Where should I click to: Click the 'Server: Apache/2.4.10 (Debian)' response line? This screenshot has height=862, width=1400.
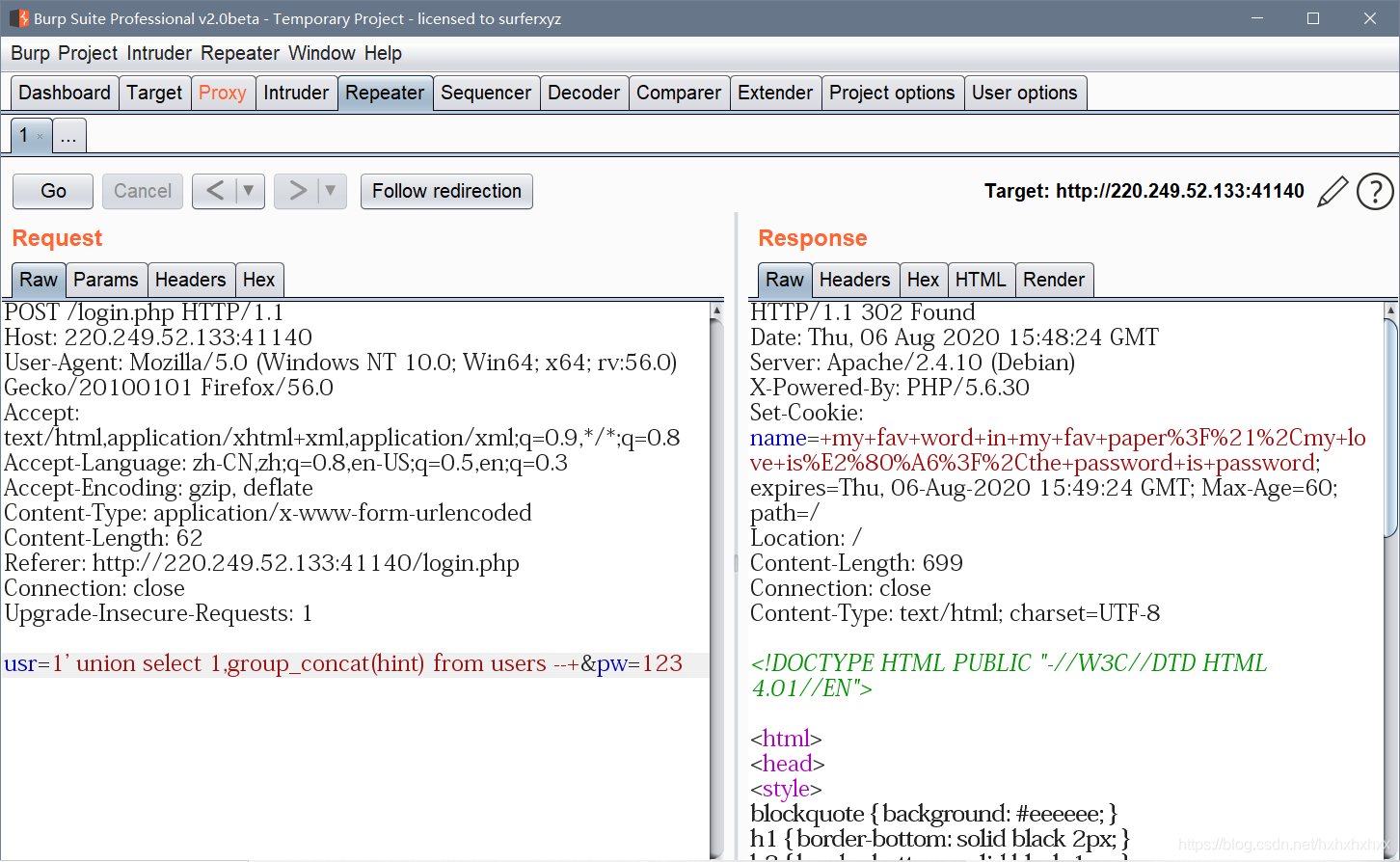pos(912,363)
